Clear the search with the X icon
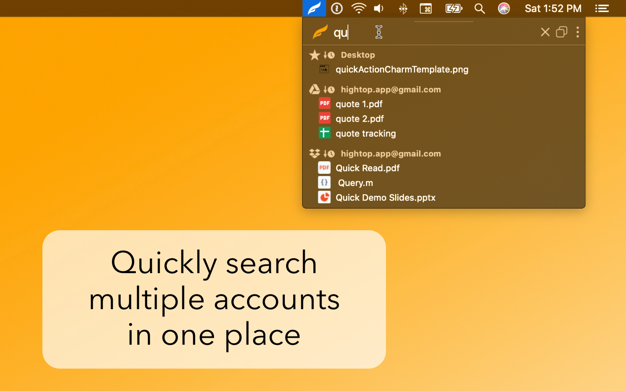Screen dimensions: 626x391 (x=545, y=32)
